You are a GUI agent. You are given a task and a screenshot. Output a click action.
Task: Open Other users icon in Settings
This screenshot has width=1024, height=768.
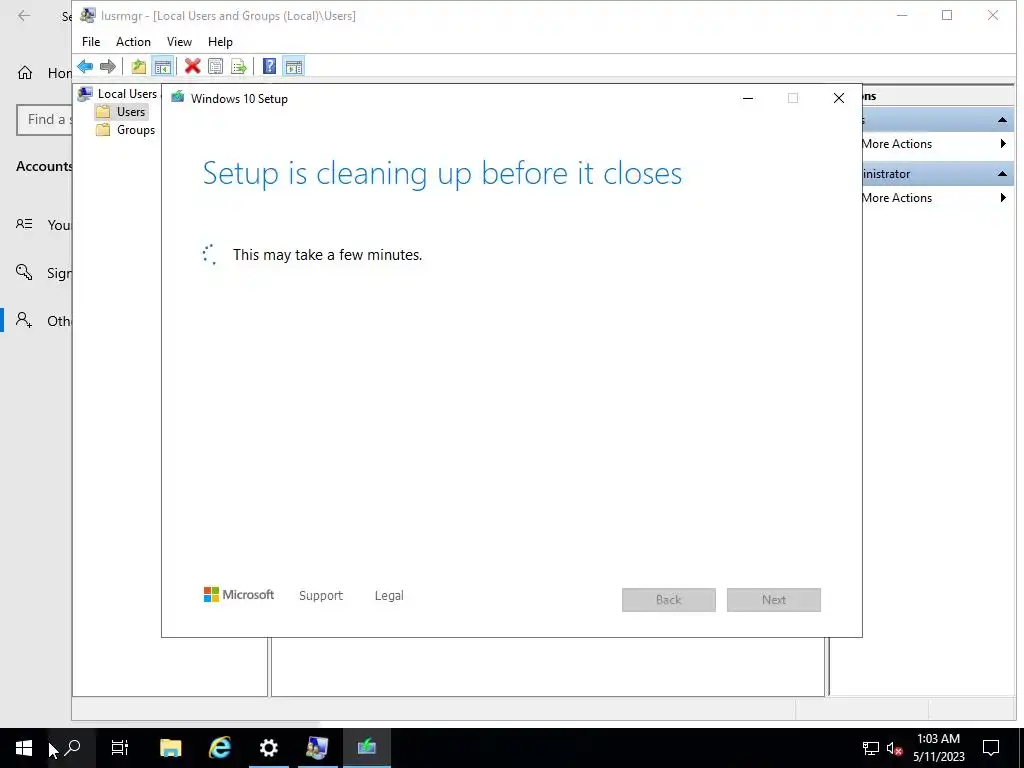coord(24,320)
